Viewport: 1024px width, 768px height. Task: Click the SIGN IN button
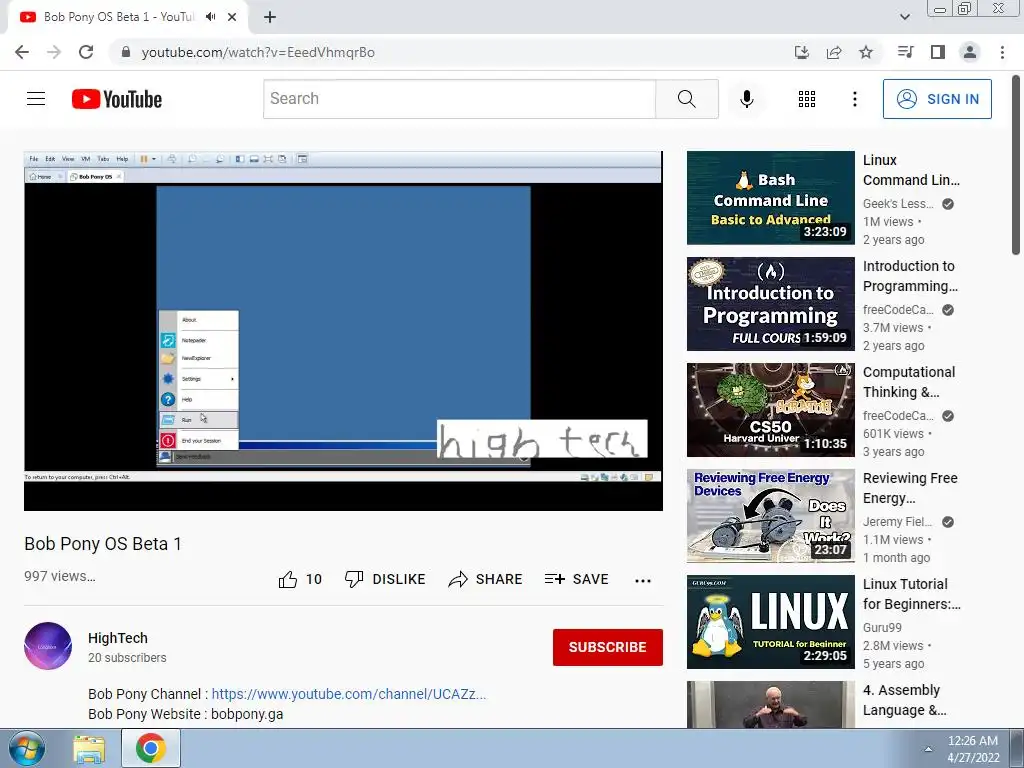tap(937, 99)
